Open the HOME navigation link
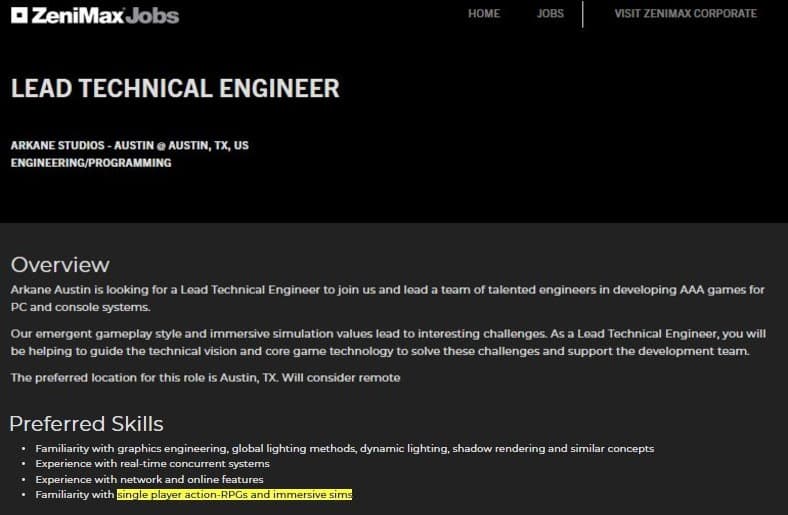788x515 pixels. 484,14
